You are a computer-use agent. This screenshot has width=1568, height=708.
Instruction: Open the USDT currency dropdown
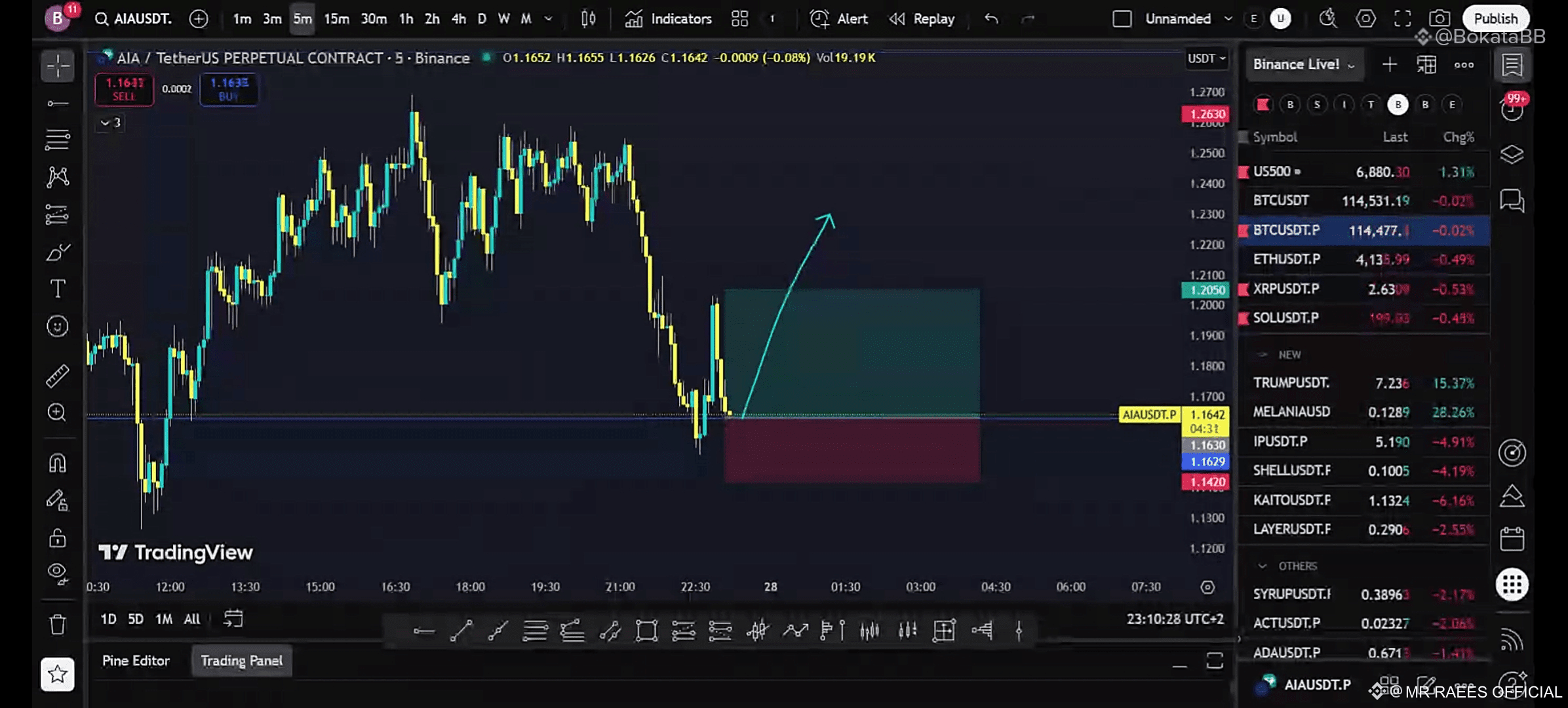click(x=1206, y=58)
